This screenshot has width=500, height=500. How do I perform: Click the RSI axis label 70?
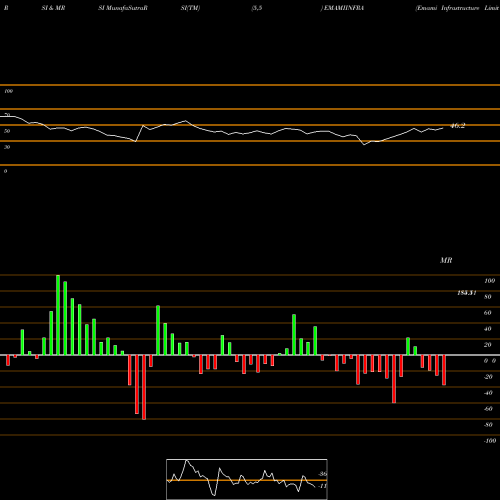pyautogui.click(x=7, y=115)
